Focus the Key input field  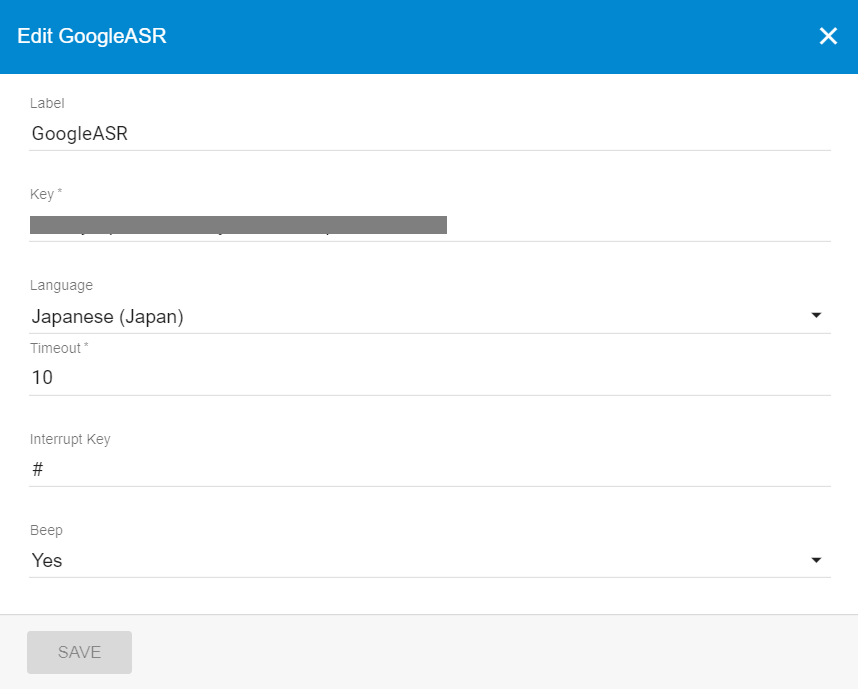(x=638, y=225)
